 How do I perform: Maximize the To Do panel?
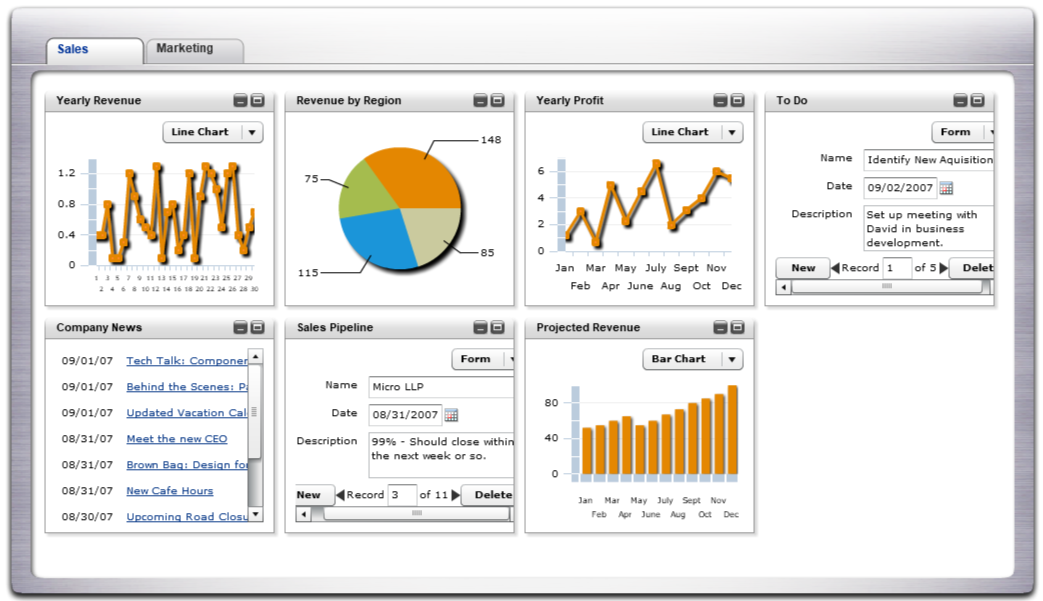977,100
